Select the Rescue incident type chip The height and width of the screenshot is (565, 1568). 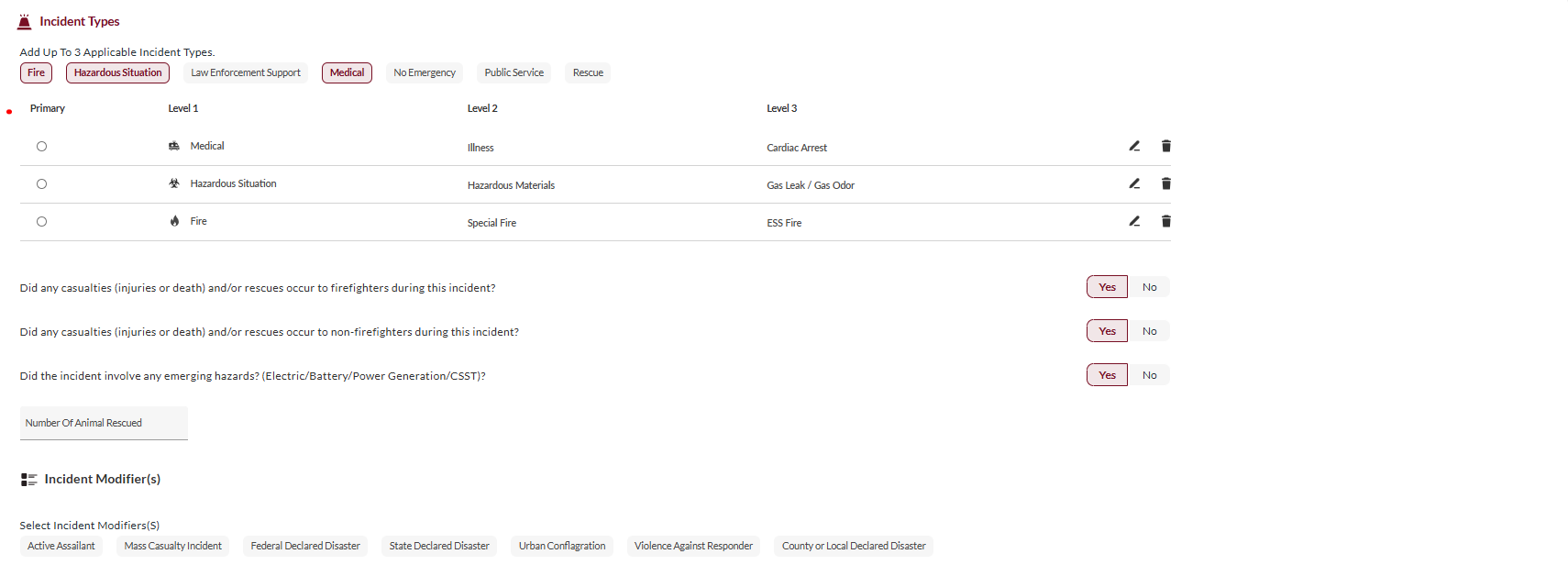[588, 72]
